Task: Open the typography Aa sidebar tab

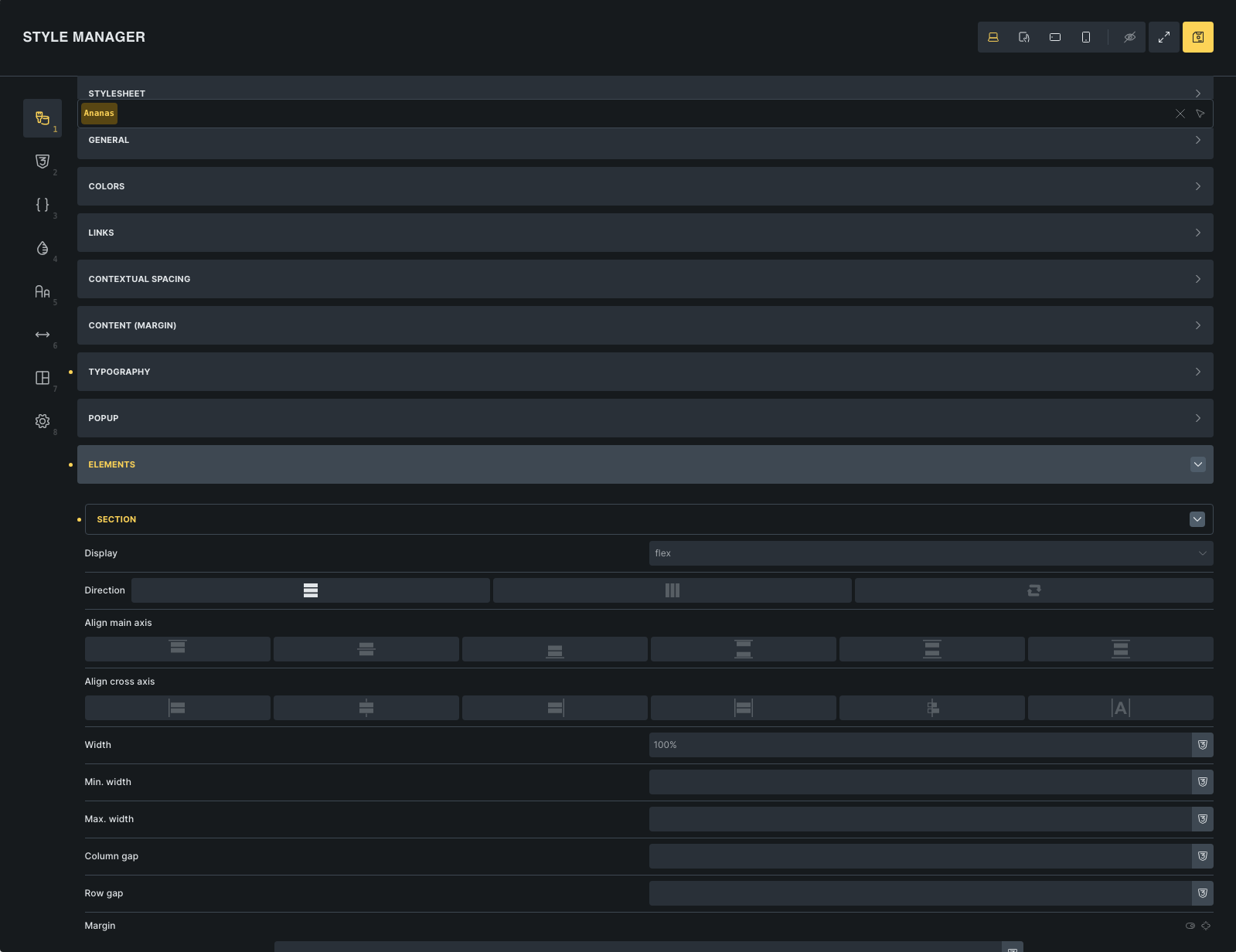Action: click(x=43, y=291)
